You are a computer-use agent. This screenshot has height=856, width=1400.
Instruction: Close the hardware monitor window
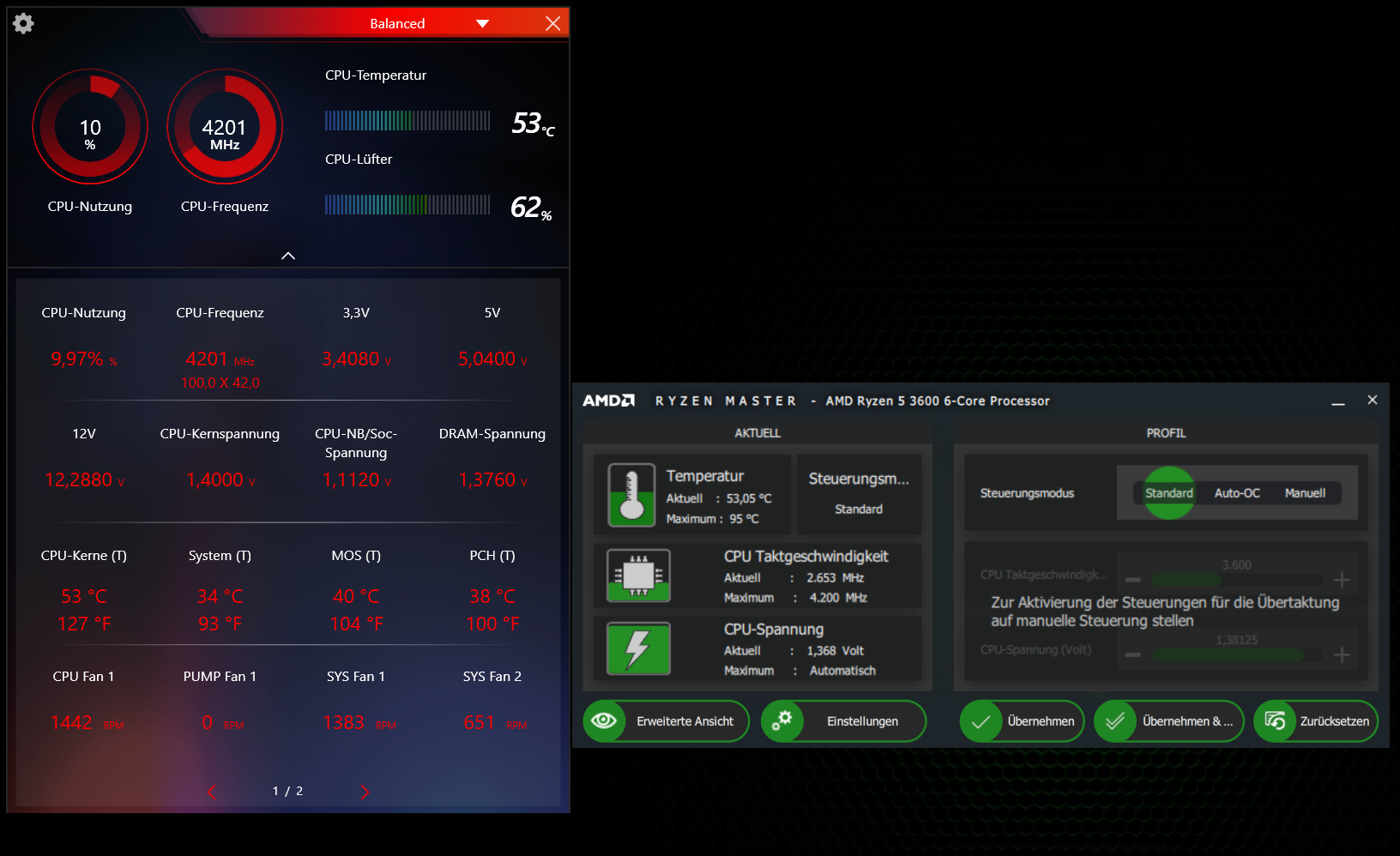[552, 23]
